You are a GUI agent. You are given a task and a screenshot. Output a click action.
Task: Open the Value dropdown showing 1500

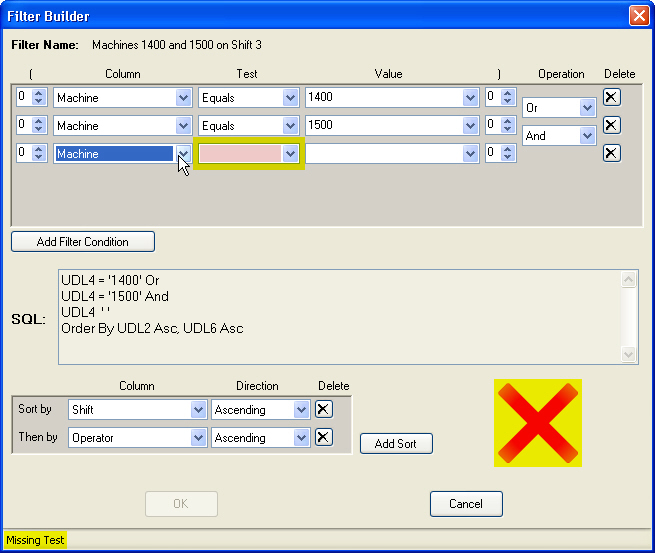[x=470, y=126]
